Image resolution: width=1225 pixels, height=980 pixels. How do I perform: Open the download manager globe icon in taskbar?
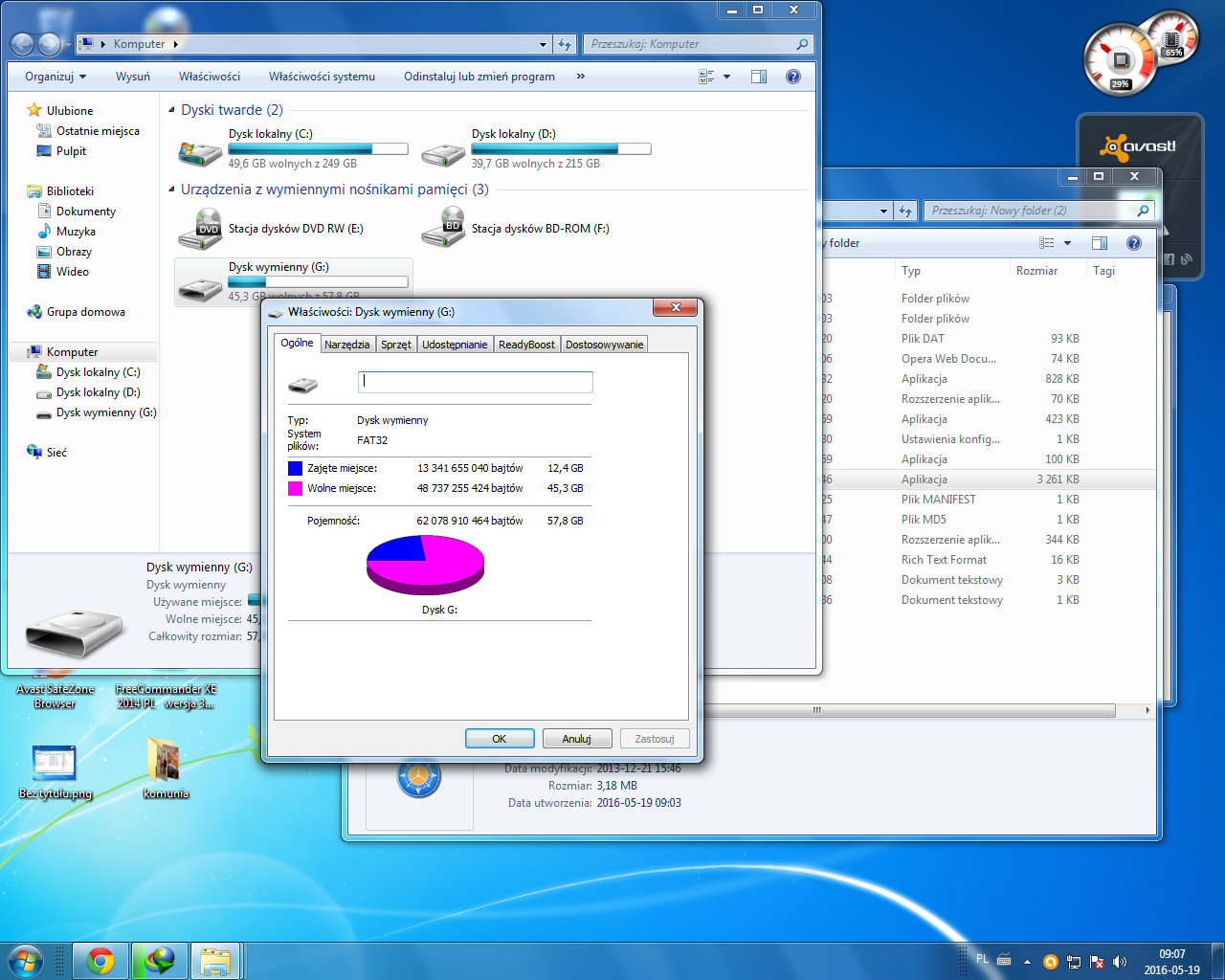[x=159, y=961]
